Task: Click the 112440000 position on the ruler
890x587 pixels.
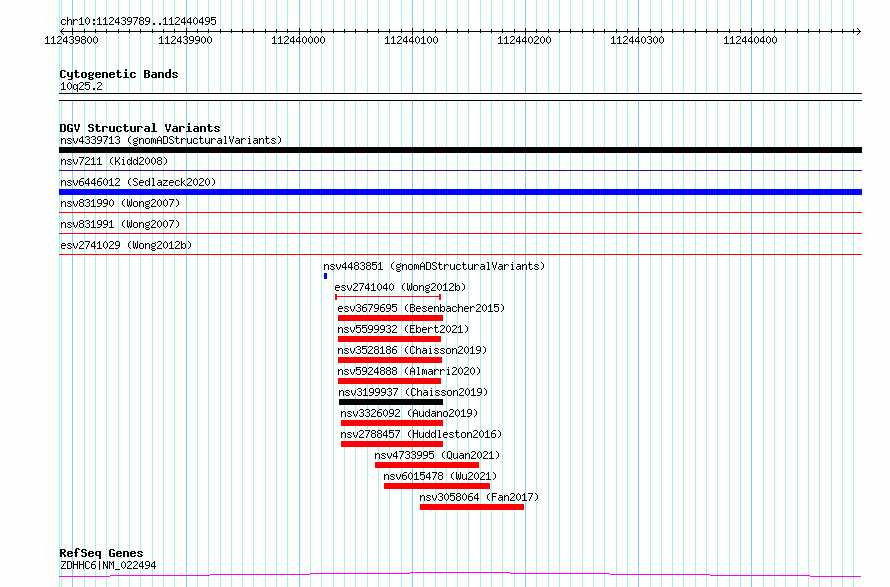Action: 298,40
